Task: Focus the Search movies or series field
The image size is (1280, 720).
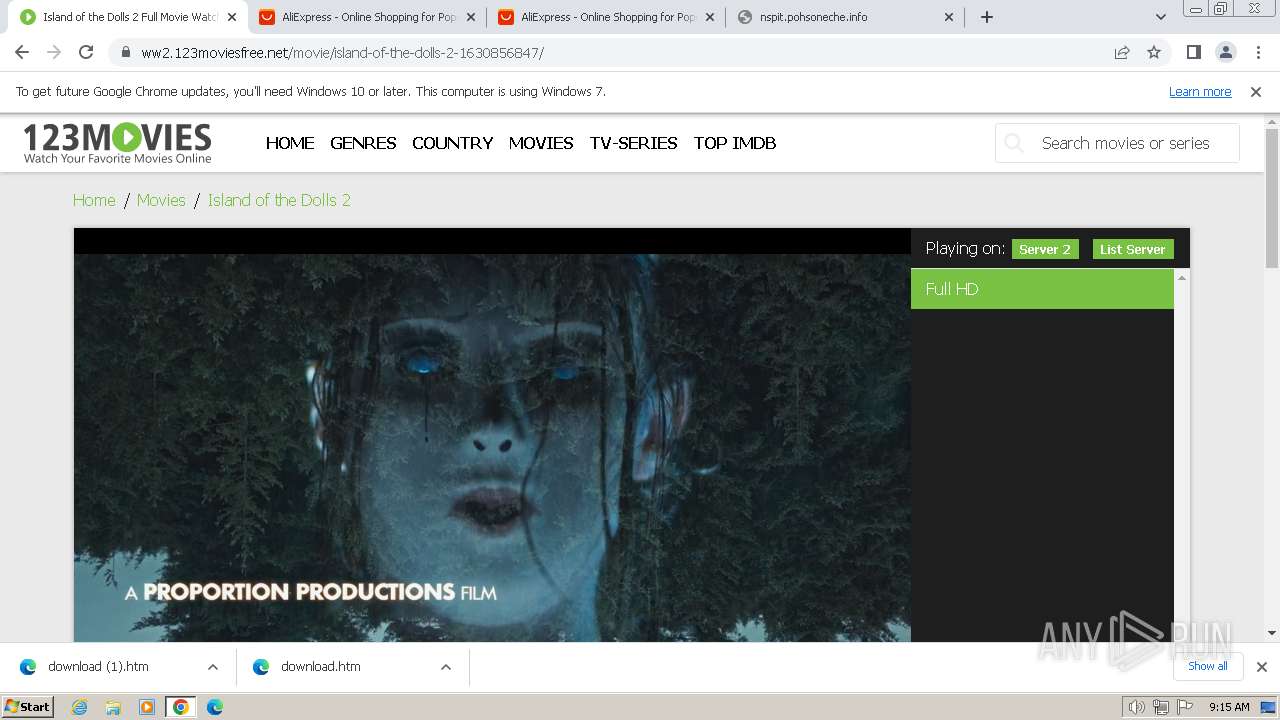Action: pyautogui.click(x=1117, y=143)
